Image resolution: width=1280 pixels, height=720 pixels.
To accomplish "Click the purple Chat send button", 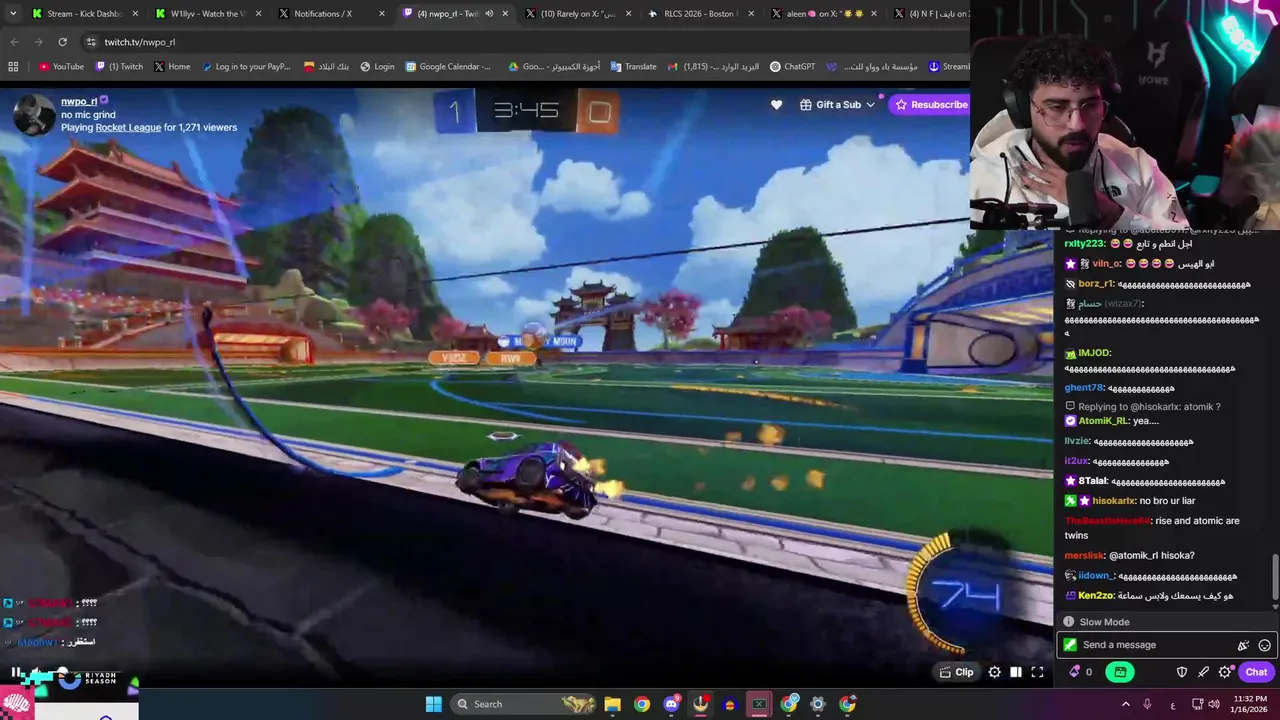I will pos(1256,672).
